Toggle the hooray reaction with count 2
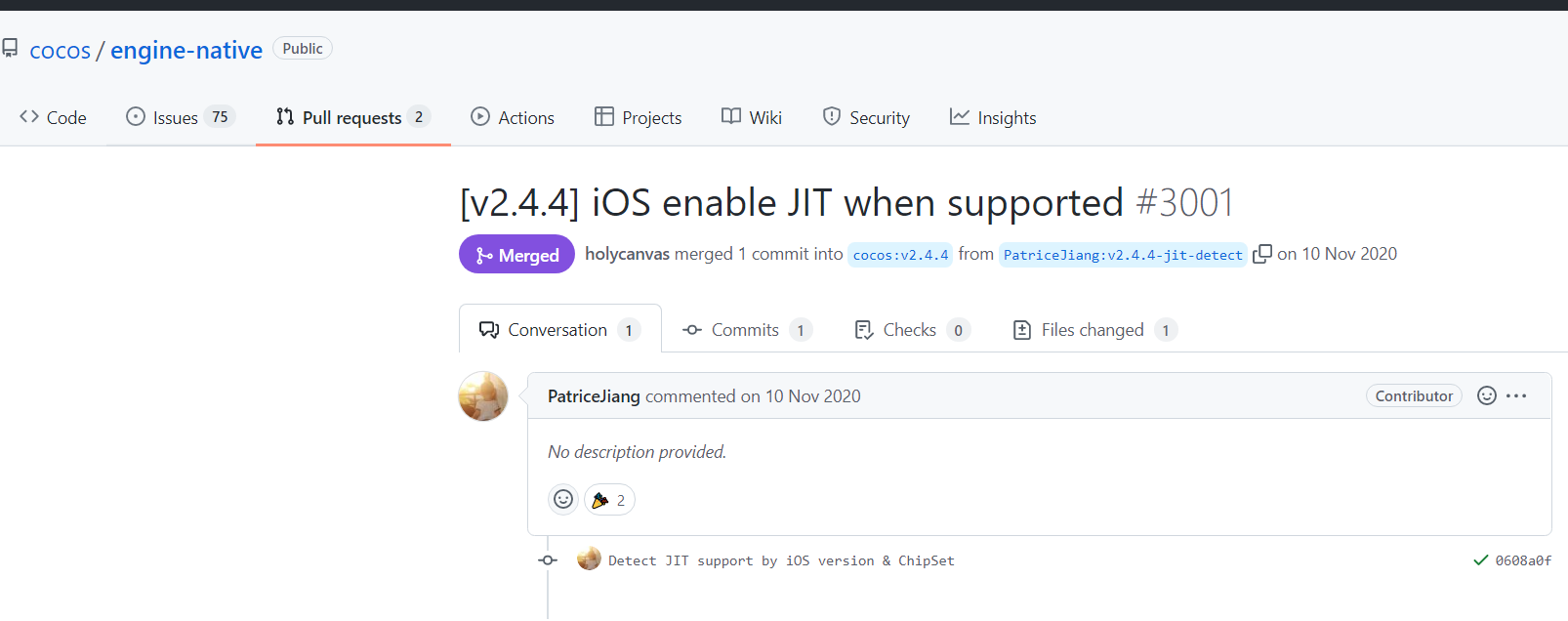This screenshot has height=621, width=1568. pos(609,500)
